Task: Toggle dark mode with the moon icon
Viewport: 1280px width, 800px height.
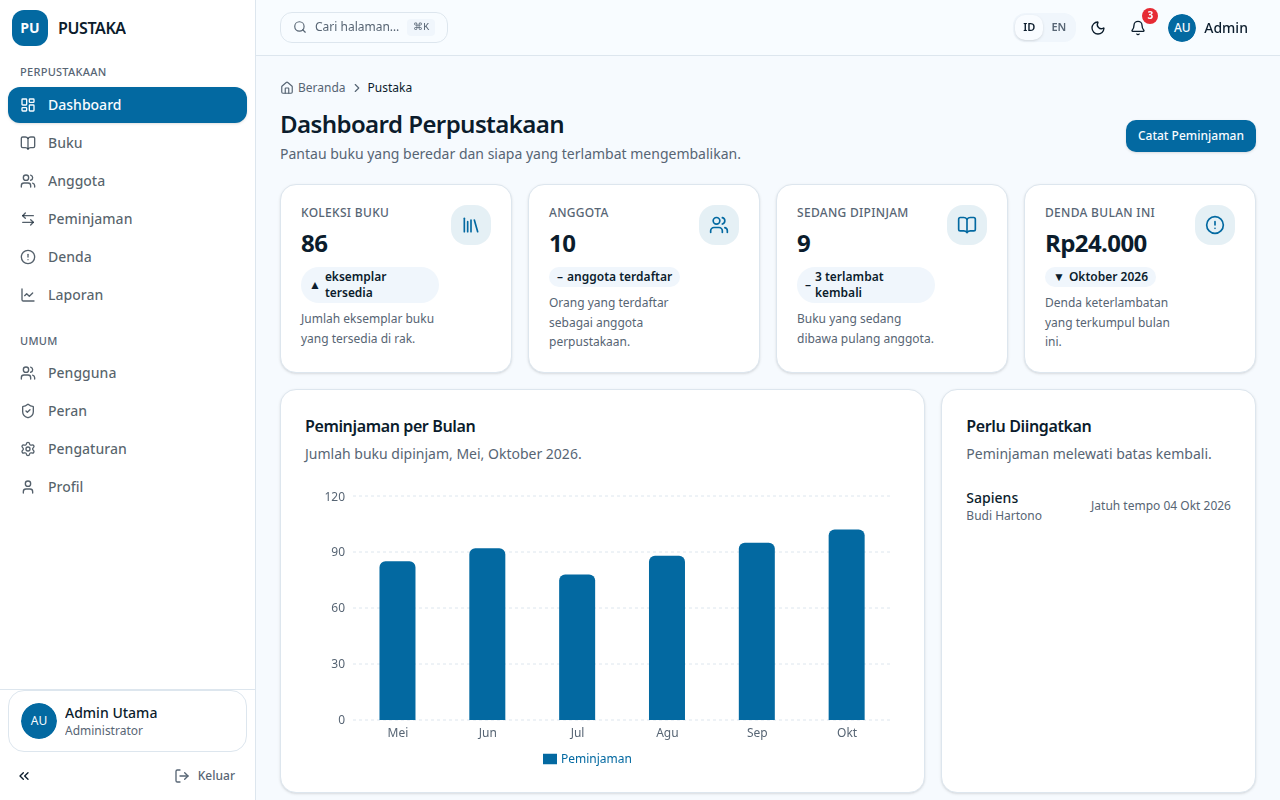Action: click(x=1098, y=28)
